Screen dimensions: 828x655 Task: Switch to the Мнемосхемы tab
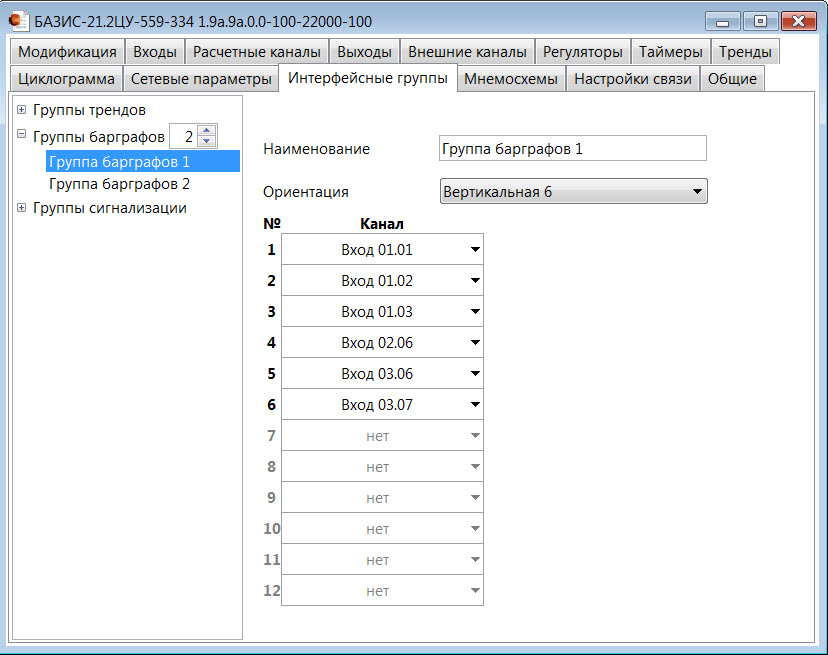click(x=511, y=79)
